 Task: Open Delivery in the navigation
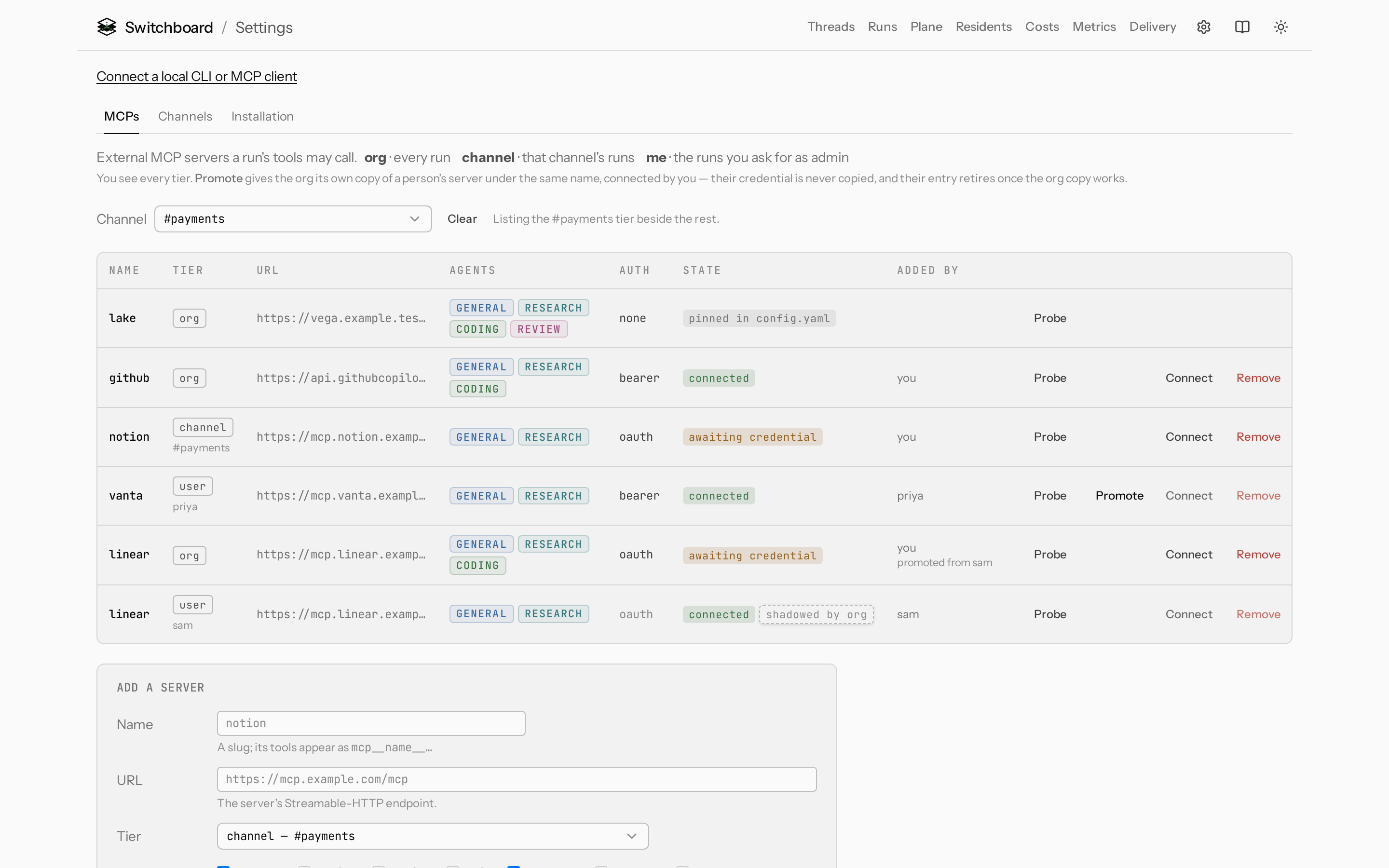[x=1153, y=27]
